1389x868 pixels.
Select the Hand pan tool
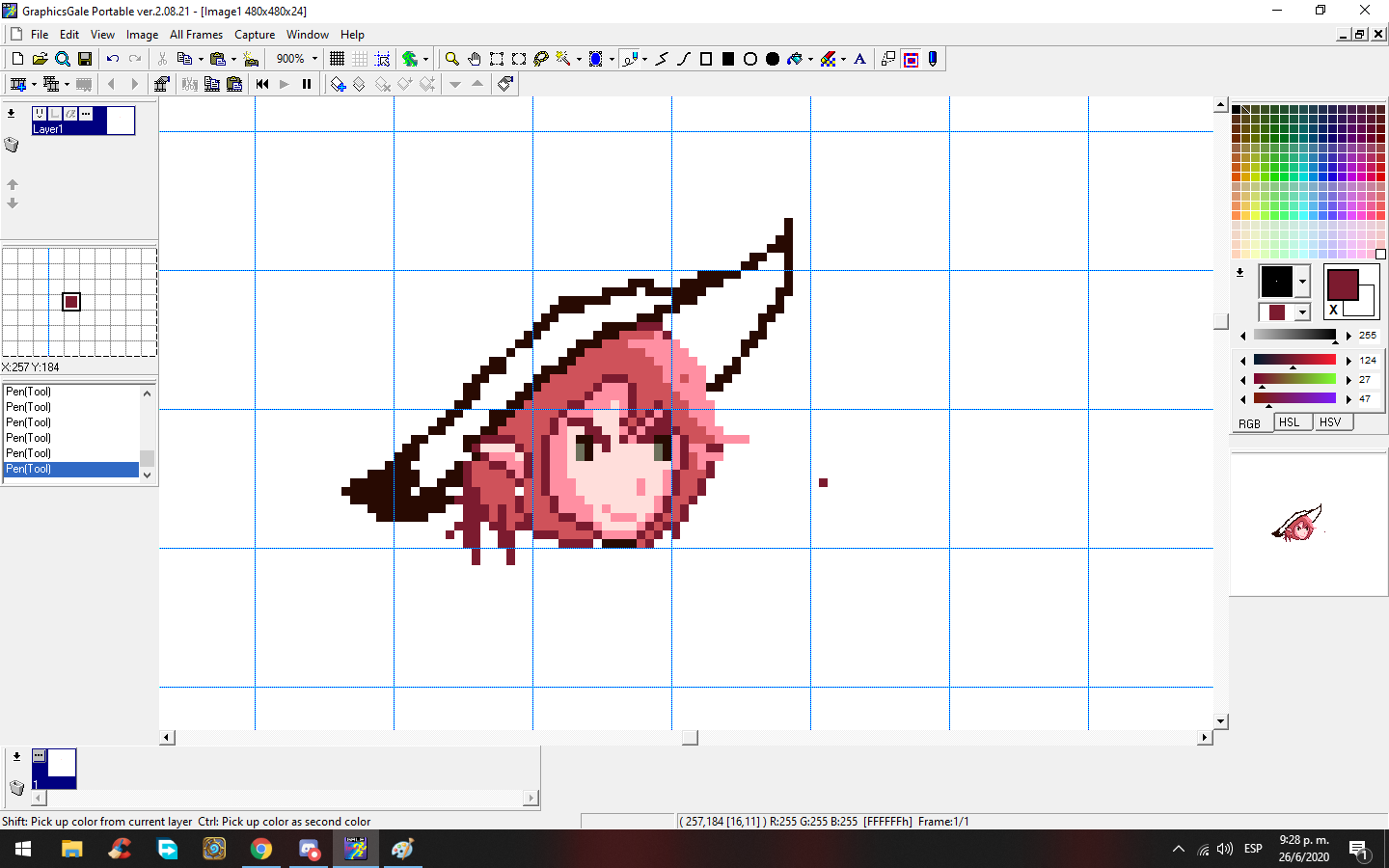click(475, 59)
